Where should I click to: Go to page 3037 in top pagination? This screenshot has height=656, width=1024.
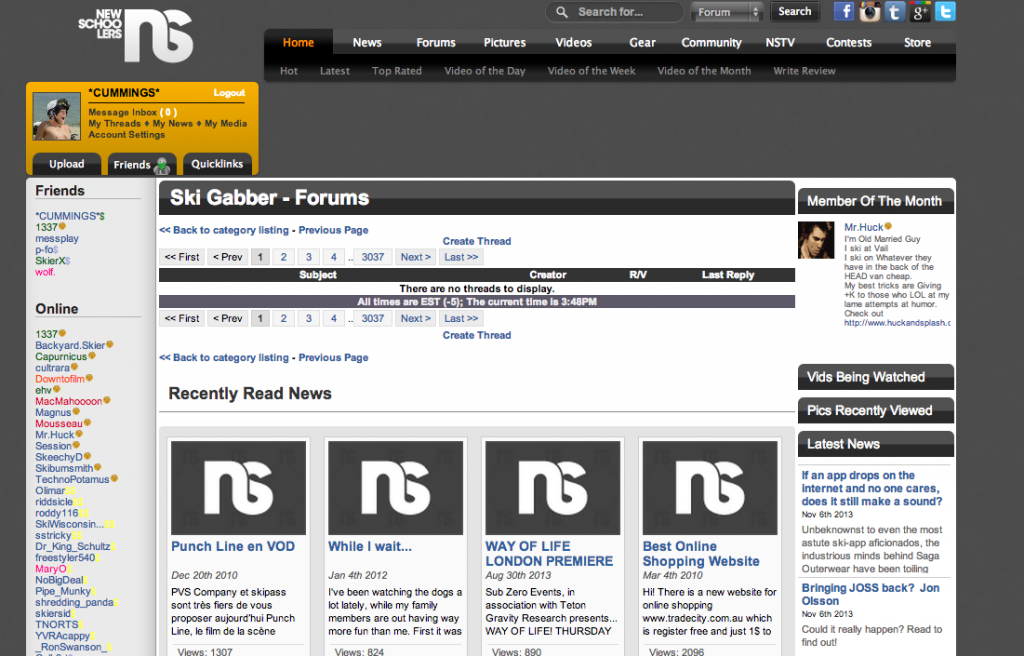tap(373, 257)
